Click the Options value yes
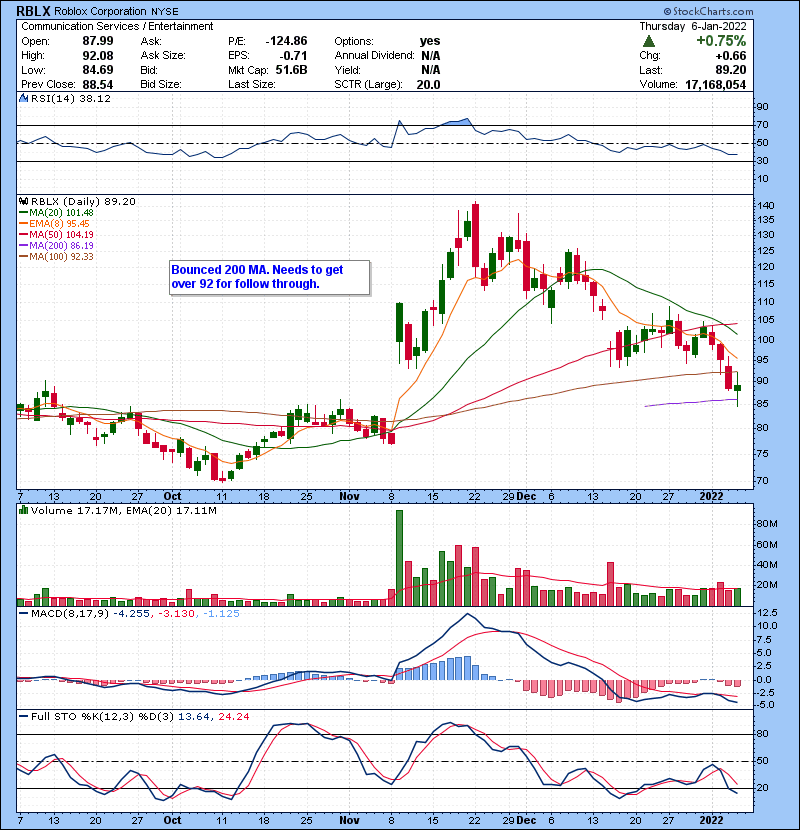800x830 pixels. point(430,41)
